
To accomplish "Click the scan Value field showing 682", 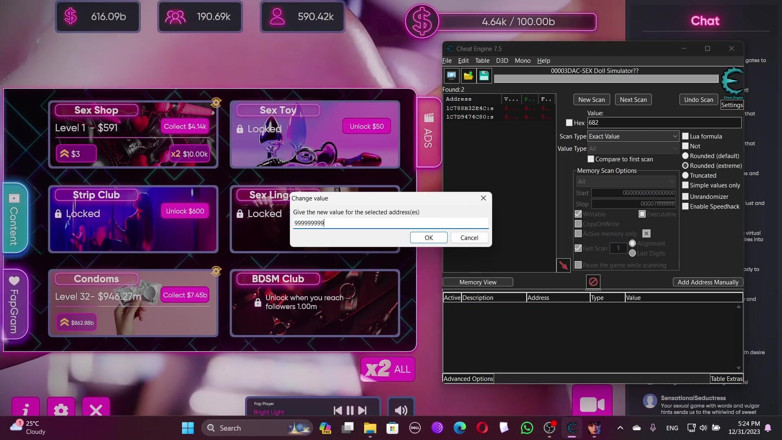I will tap(664, 123).
